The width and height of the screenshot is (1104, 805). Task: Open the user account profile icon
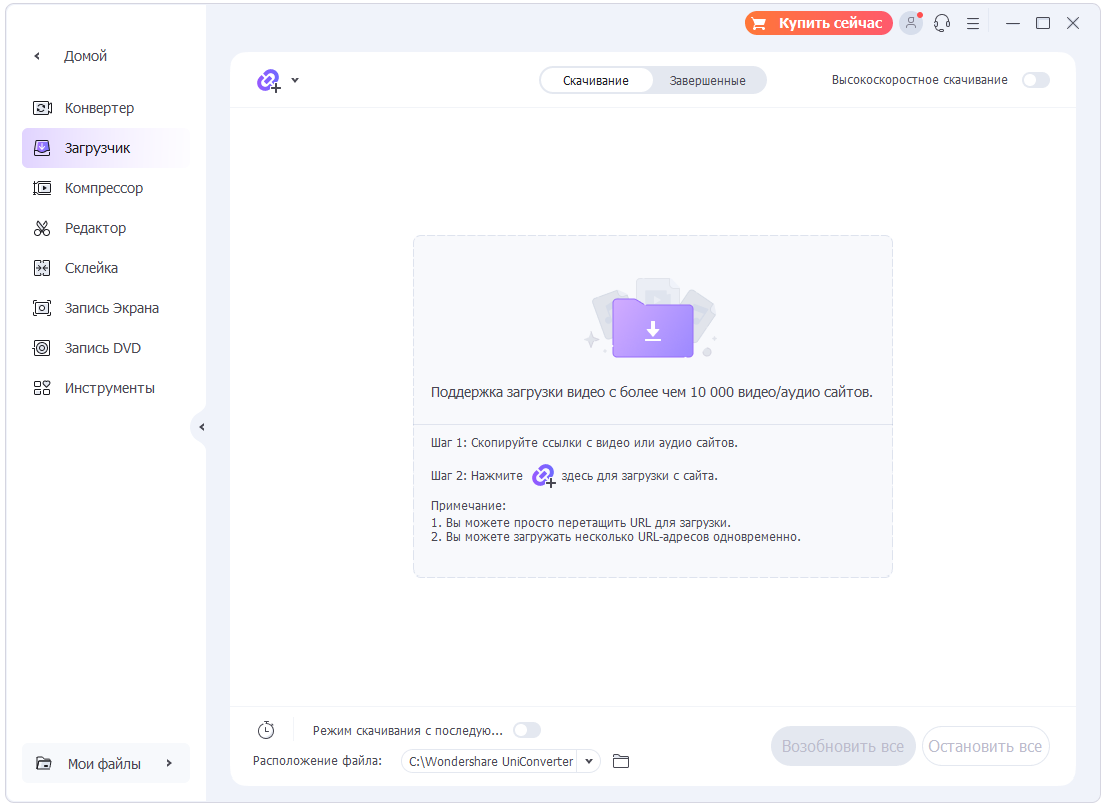[x=911, y=23]
